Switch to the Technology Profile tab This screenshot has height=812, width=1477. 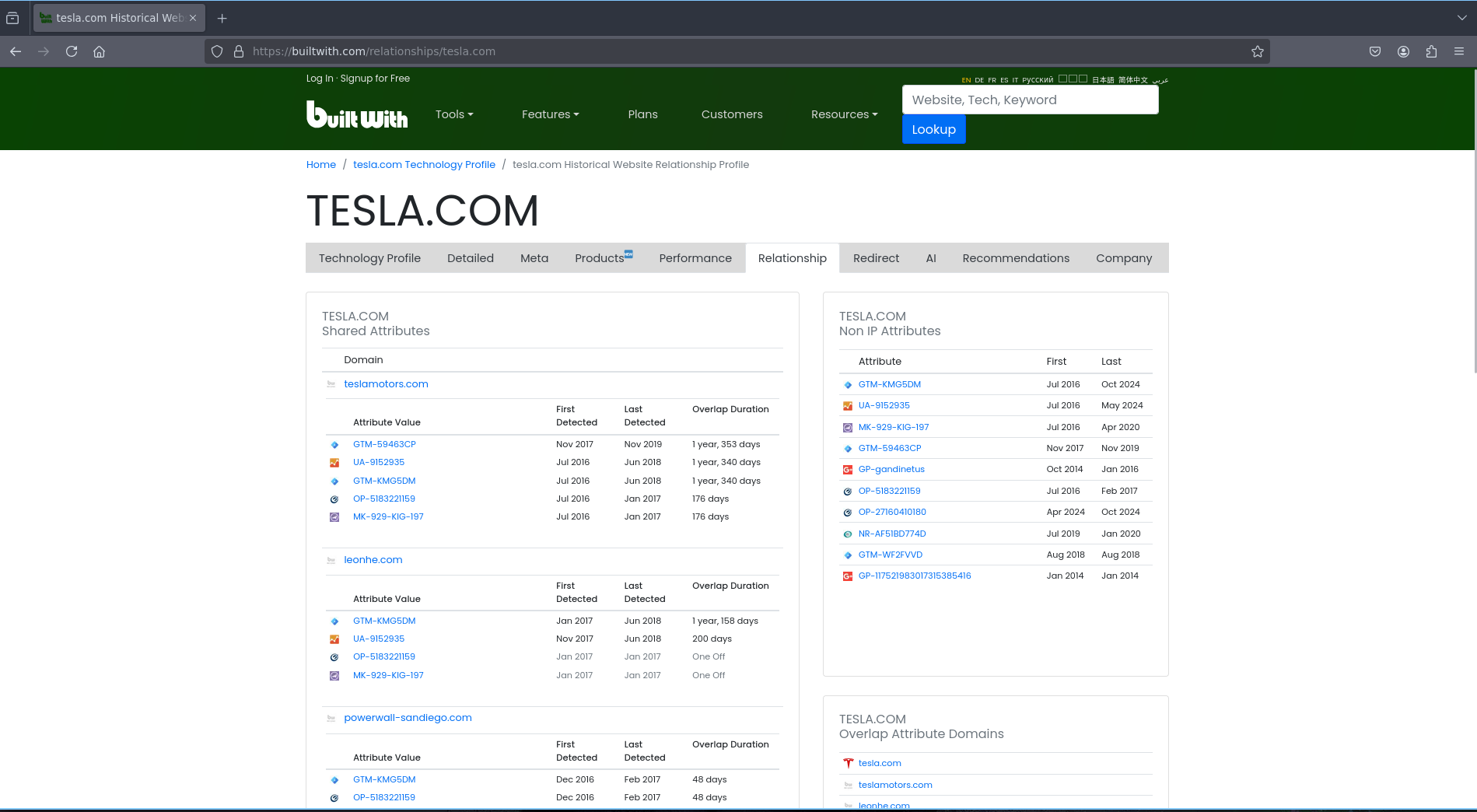[369, 258]
